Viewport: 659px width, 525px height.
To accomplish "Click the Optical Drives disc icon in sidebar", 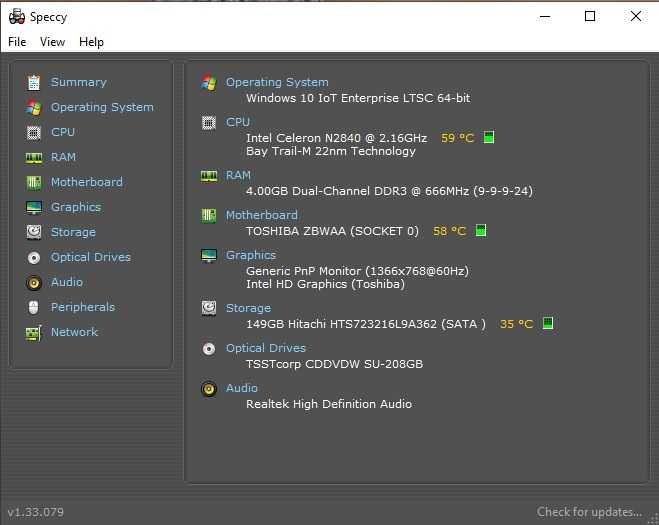I will [x=34, y=258].
